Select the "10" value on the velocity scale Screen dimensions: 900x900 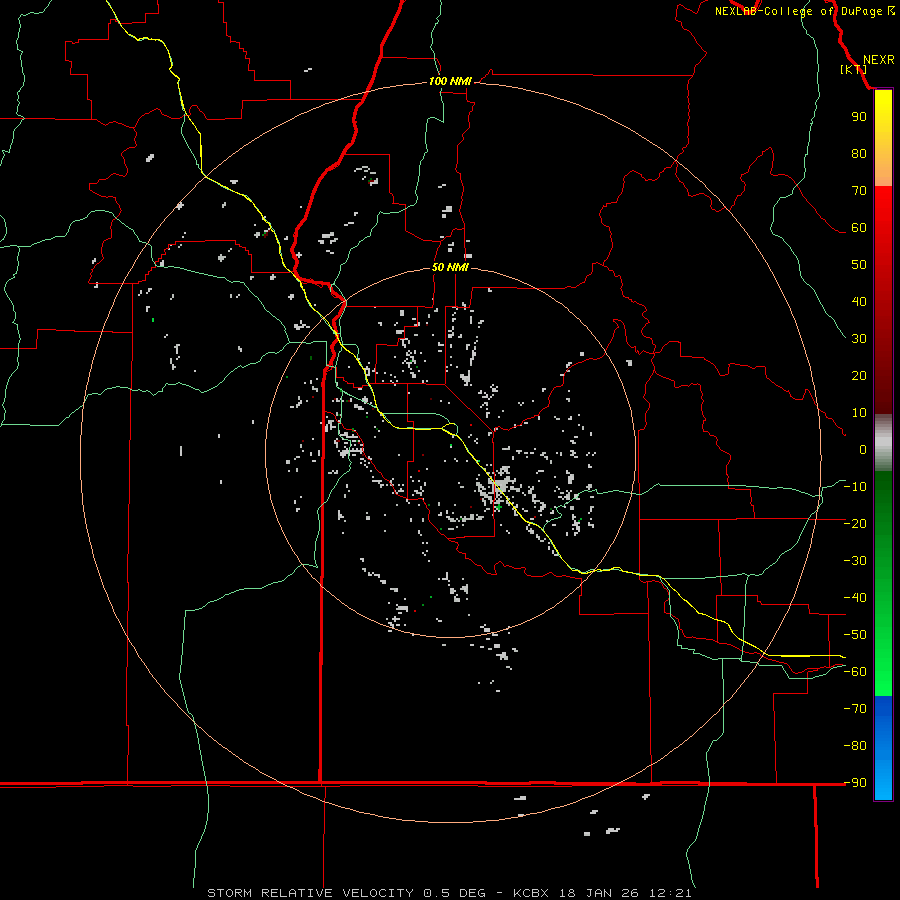859,413
